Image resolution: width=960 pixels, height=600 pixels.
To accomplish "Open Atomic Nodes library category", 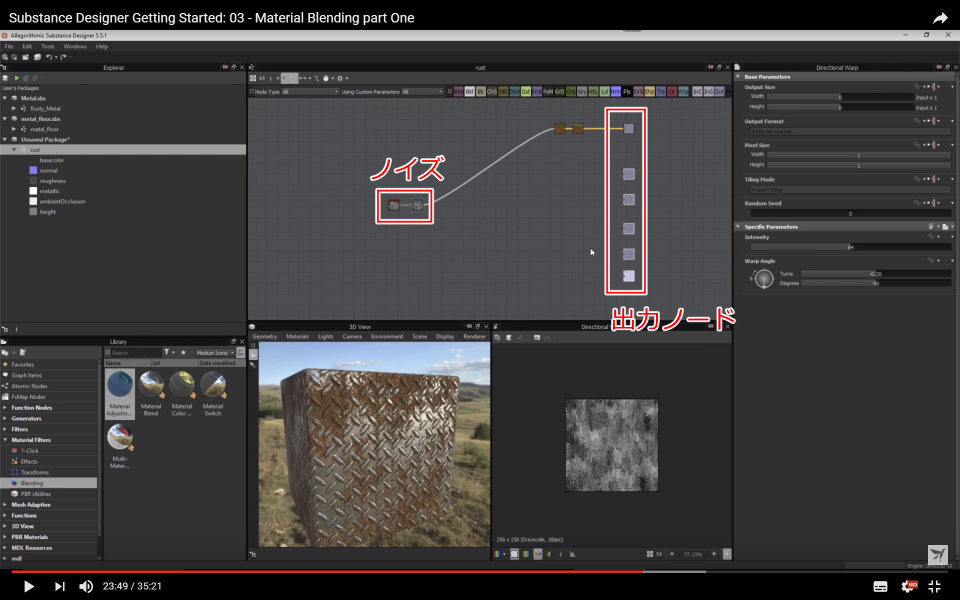I will (x=29, y=386).
